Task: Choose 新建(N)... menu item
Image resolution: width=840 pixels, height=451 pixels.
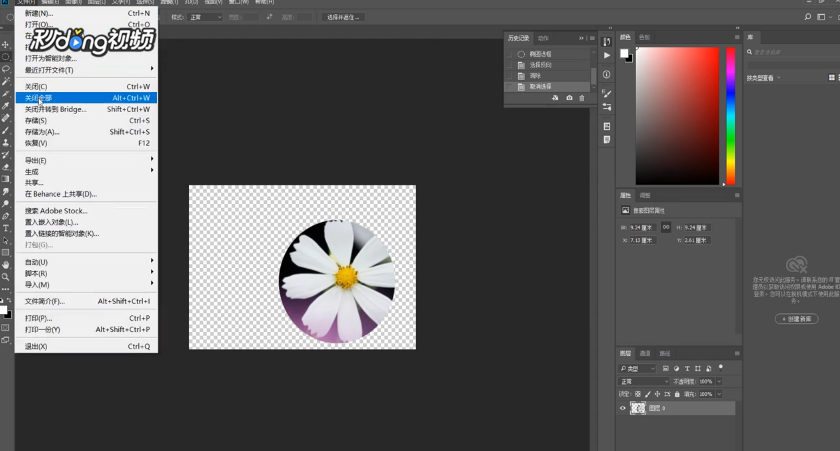Action: pos(86,13)
